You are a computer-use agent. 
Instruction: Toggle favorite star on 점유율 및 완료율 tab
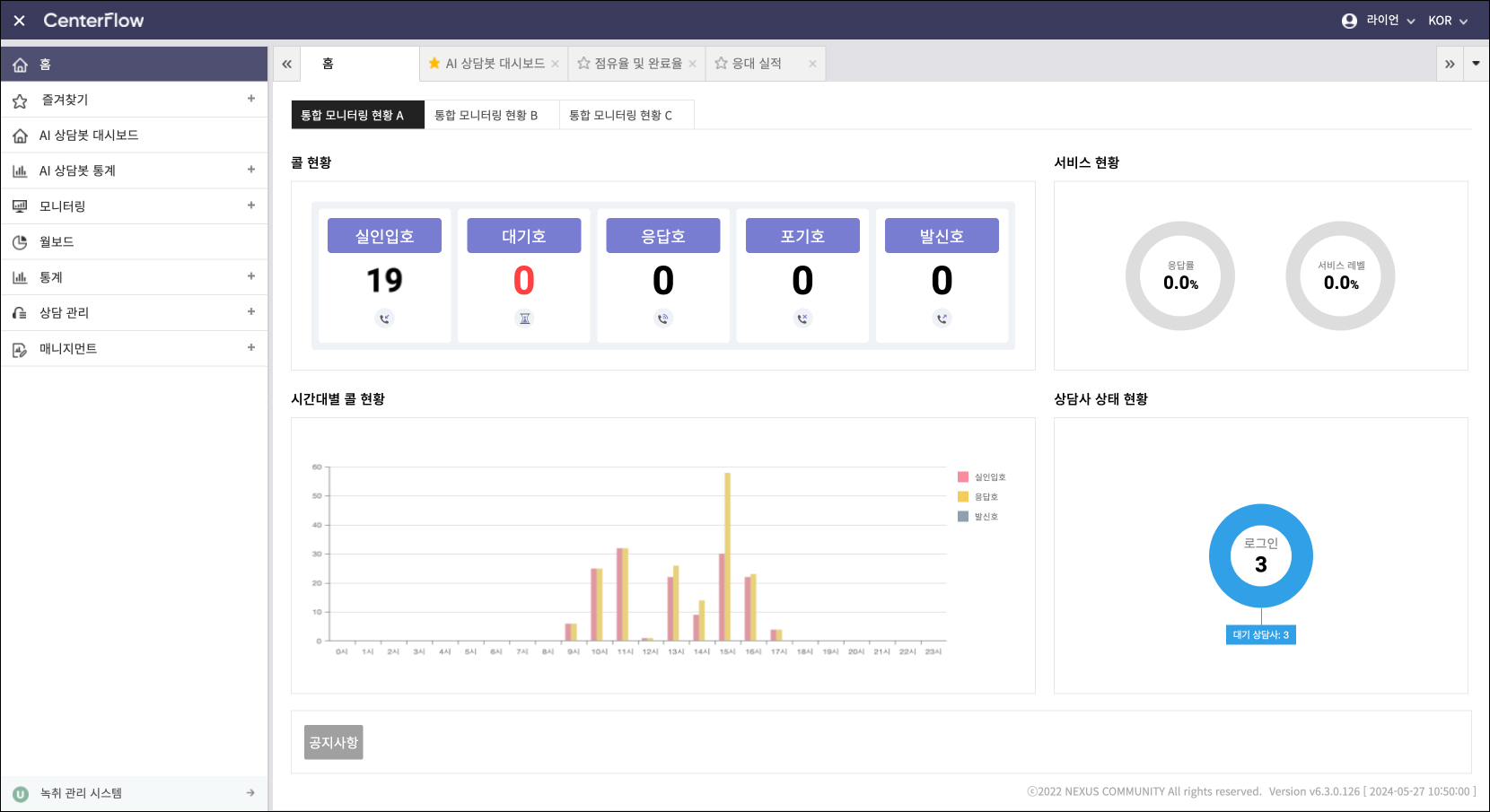tap(583, 64)
